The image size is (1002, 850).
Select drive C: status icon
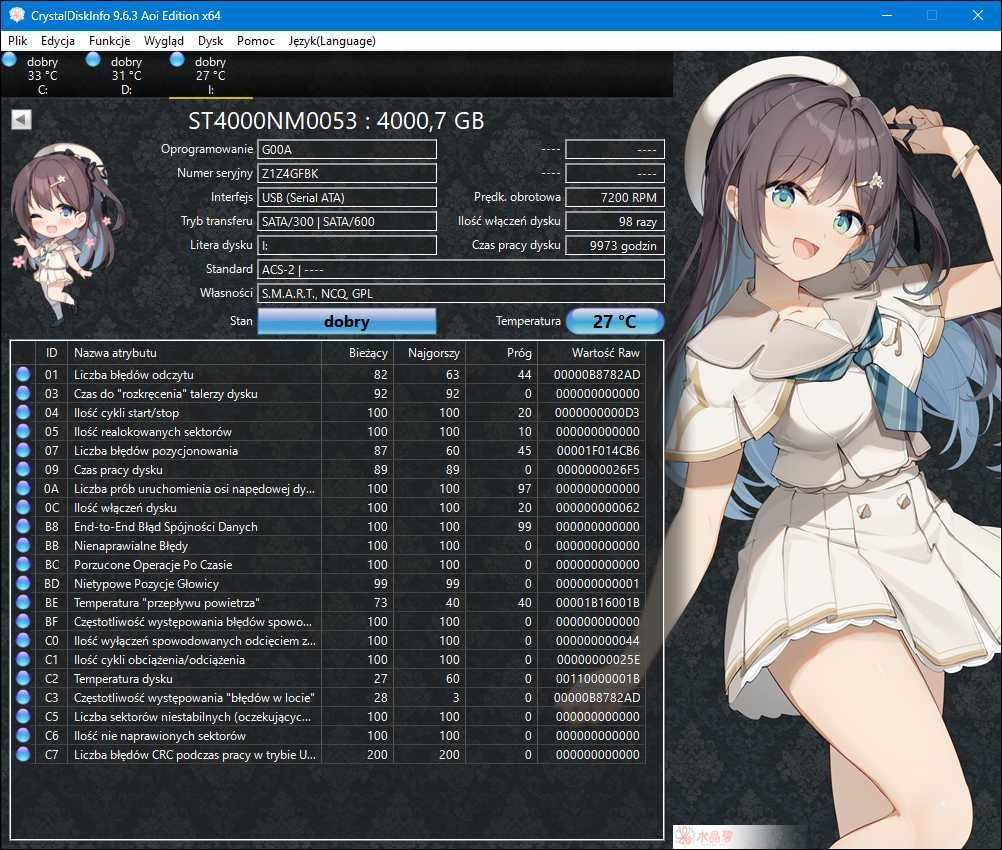coord(10,60)
